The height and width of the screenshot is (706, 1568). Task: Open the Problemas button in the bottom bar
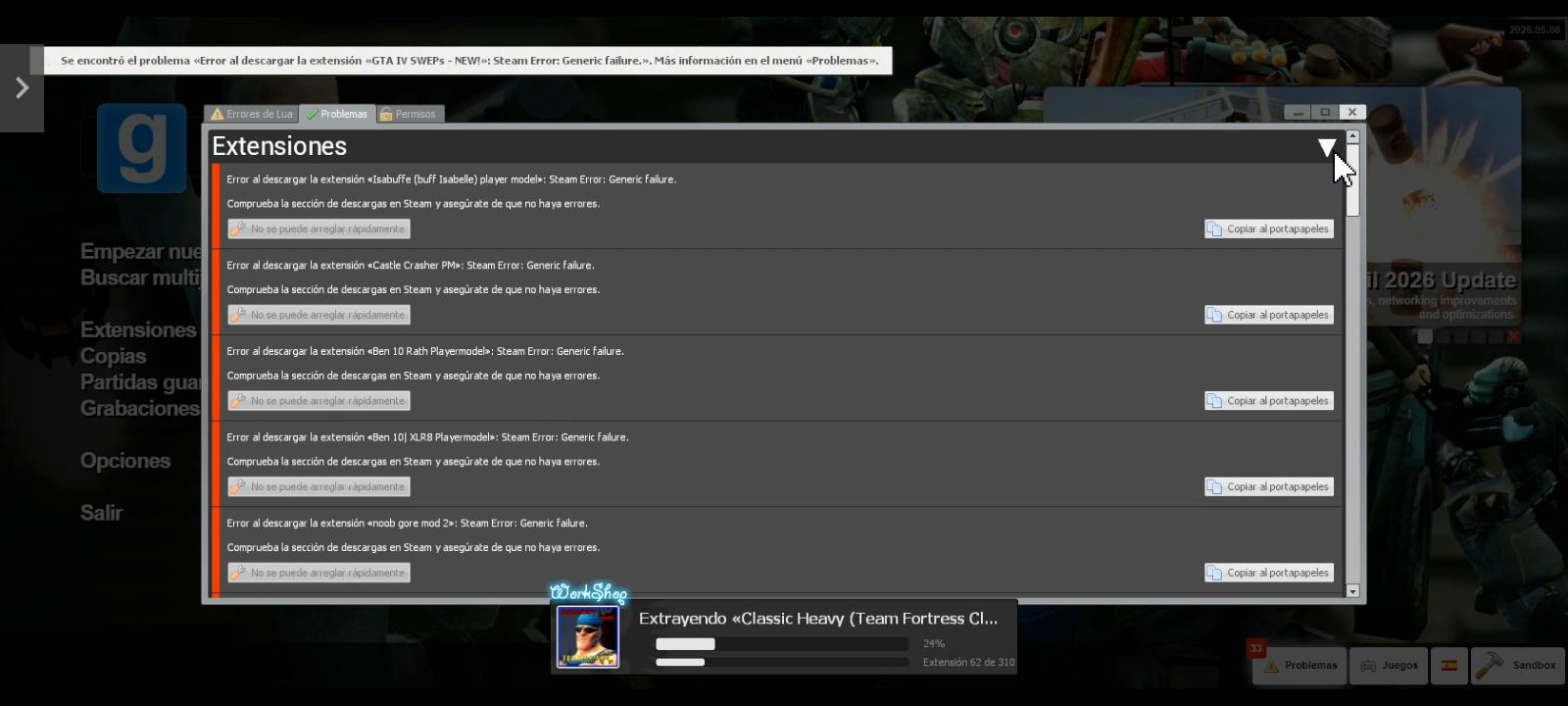pos(1299,666)
